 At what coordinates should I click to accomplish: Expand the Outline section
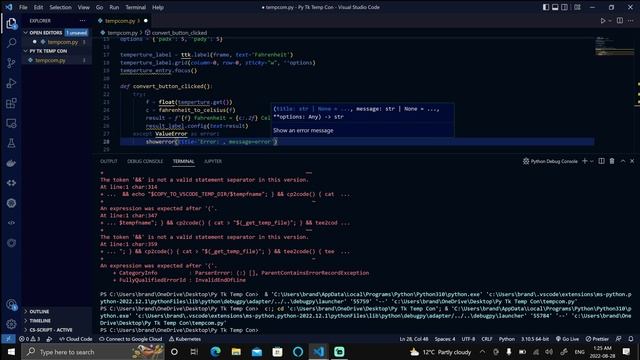39,311
